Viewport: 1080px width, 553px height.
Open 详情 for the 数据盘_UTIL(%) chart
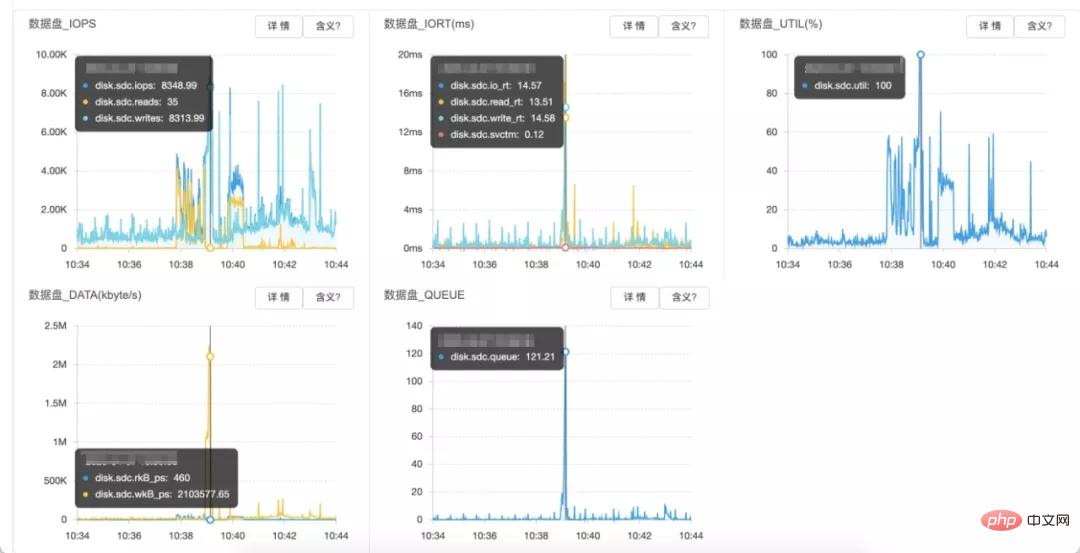tap(990, 27)
